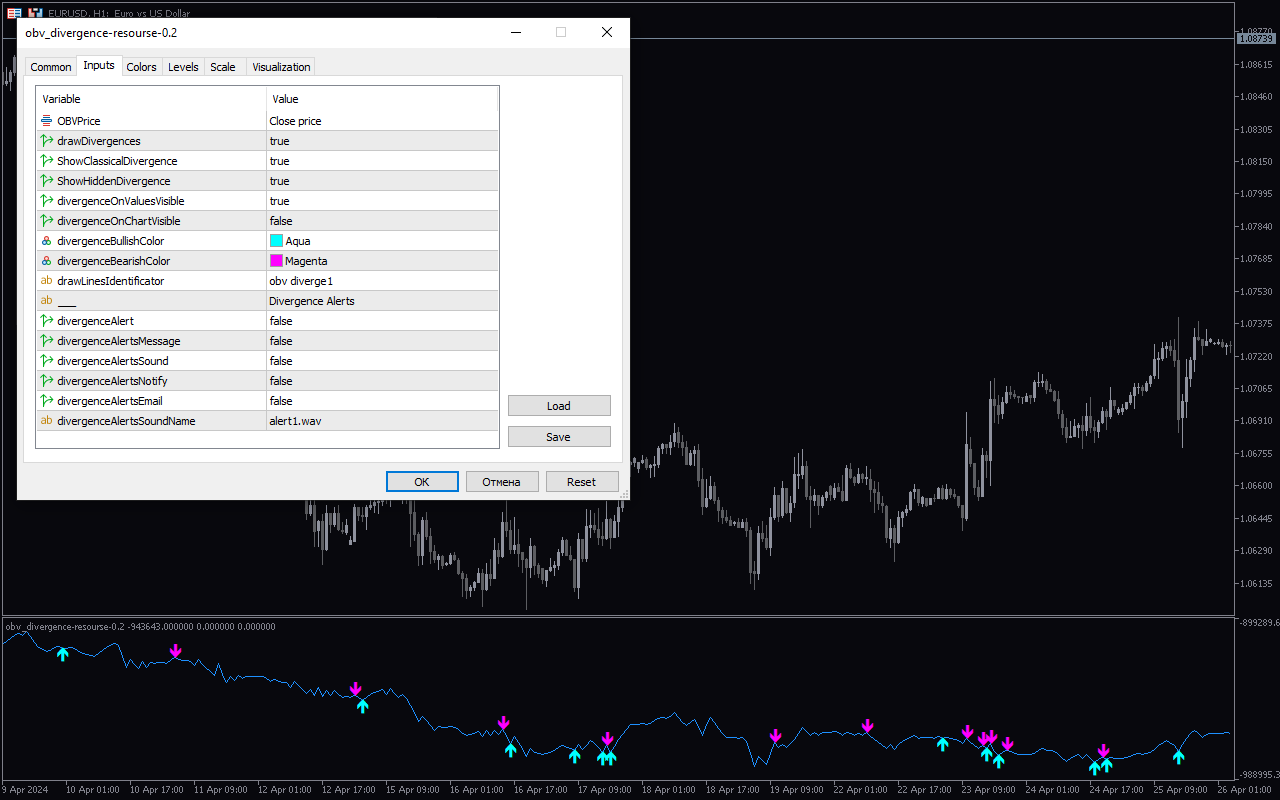The height and width of the screenshot is (800, 1280).
Task: Toggle divergenceAlertsSound value false
Action: click(x=382, y=361)
